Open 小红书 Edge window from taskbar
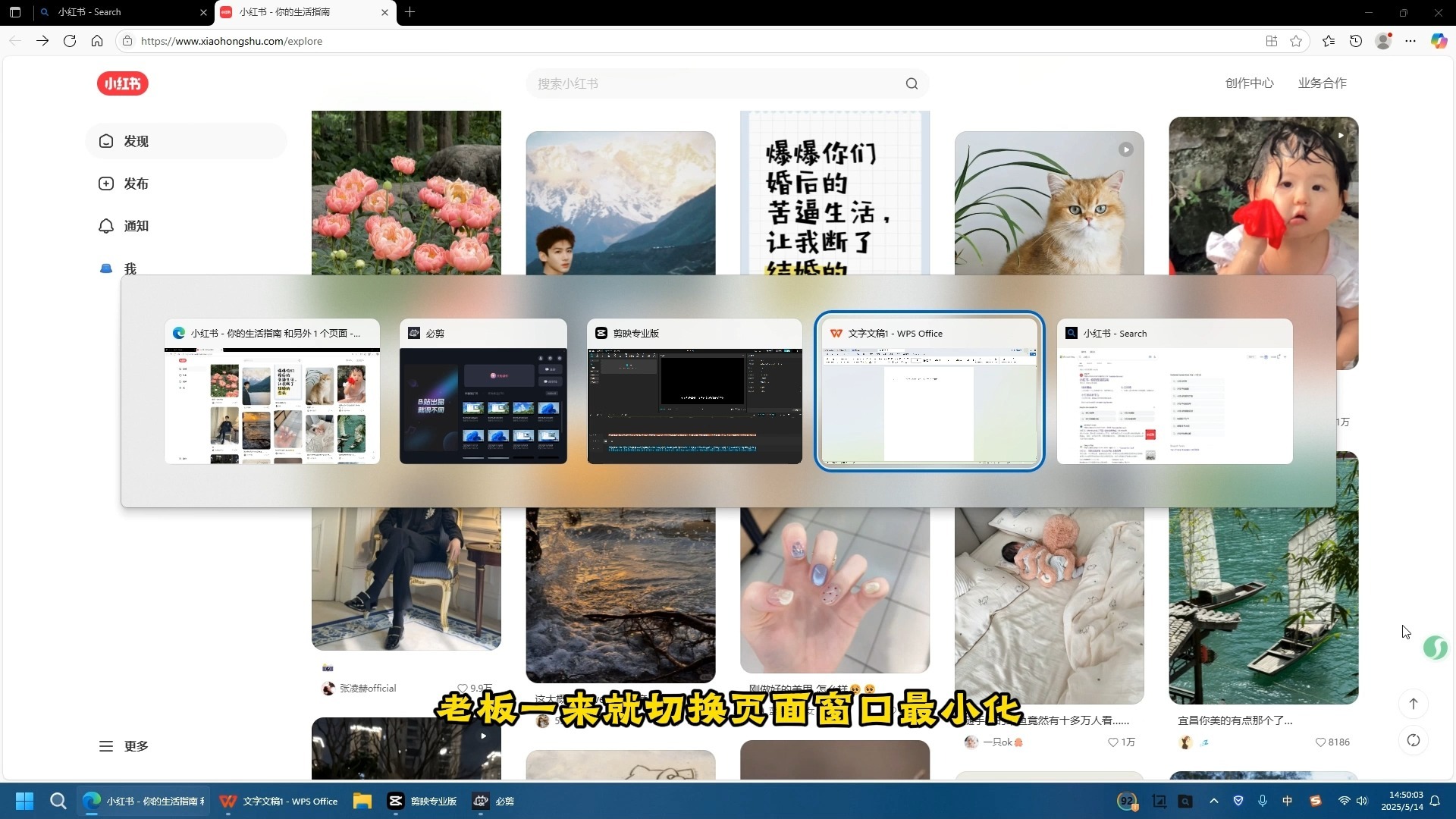The height and width of the screenshot is (819, 1456). (144, 801)
